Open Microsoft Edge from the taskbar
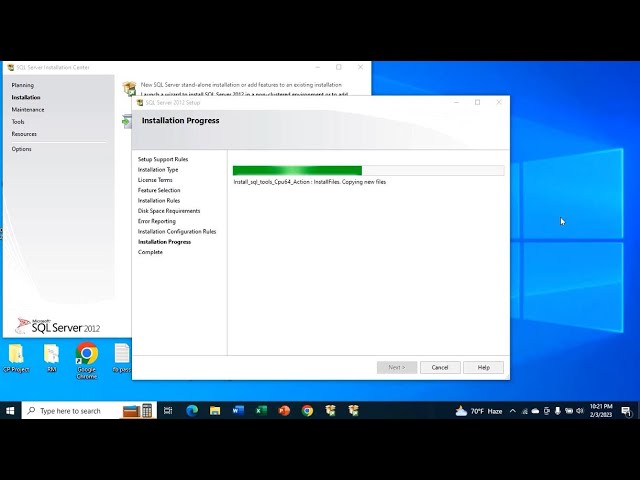The height and width of the screenshot is (480, 640). pyautogui.click(x=192, y=411)
